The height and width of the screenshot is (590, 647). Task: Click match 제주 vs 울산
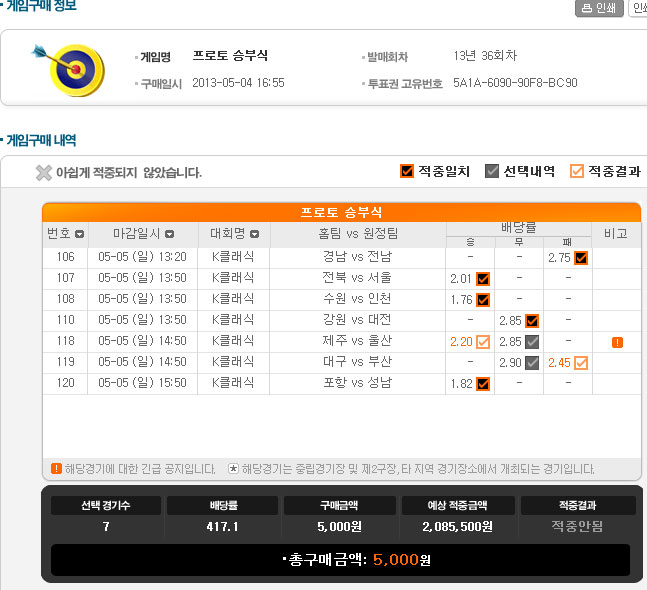(x=357, y=341)
